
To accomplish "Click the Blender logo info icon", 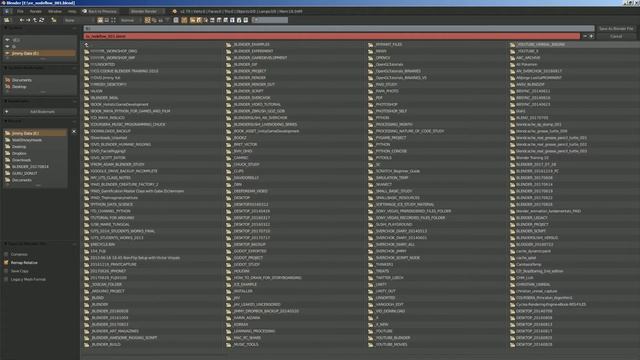I will (175, 11).
